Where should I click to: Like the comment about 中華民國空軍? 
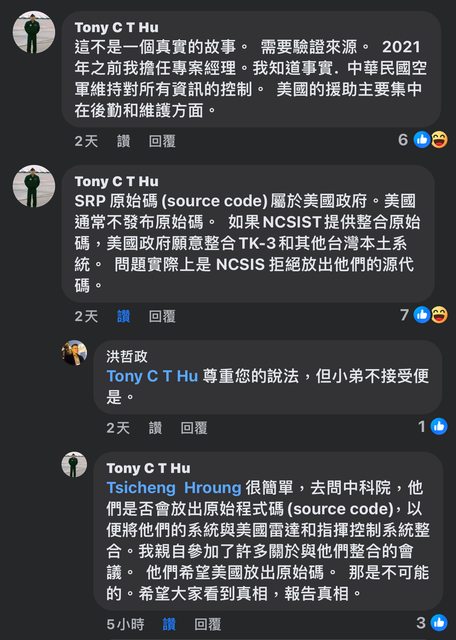tap(123, 142)
